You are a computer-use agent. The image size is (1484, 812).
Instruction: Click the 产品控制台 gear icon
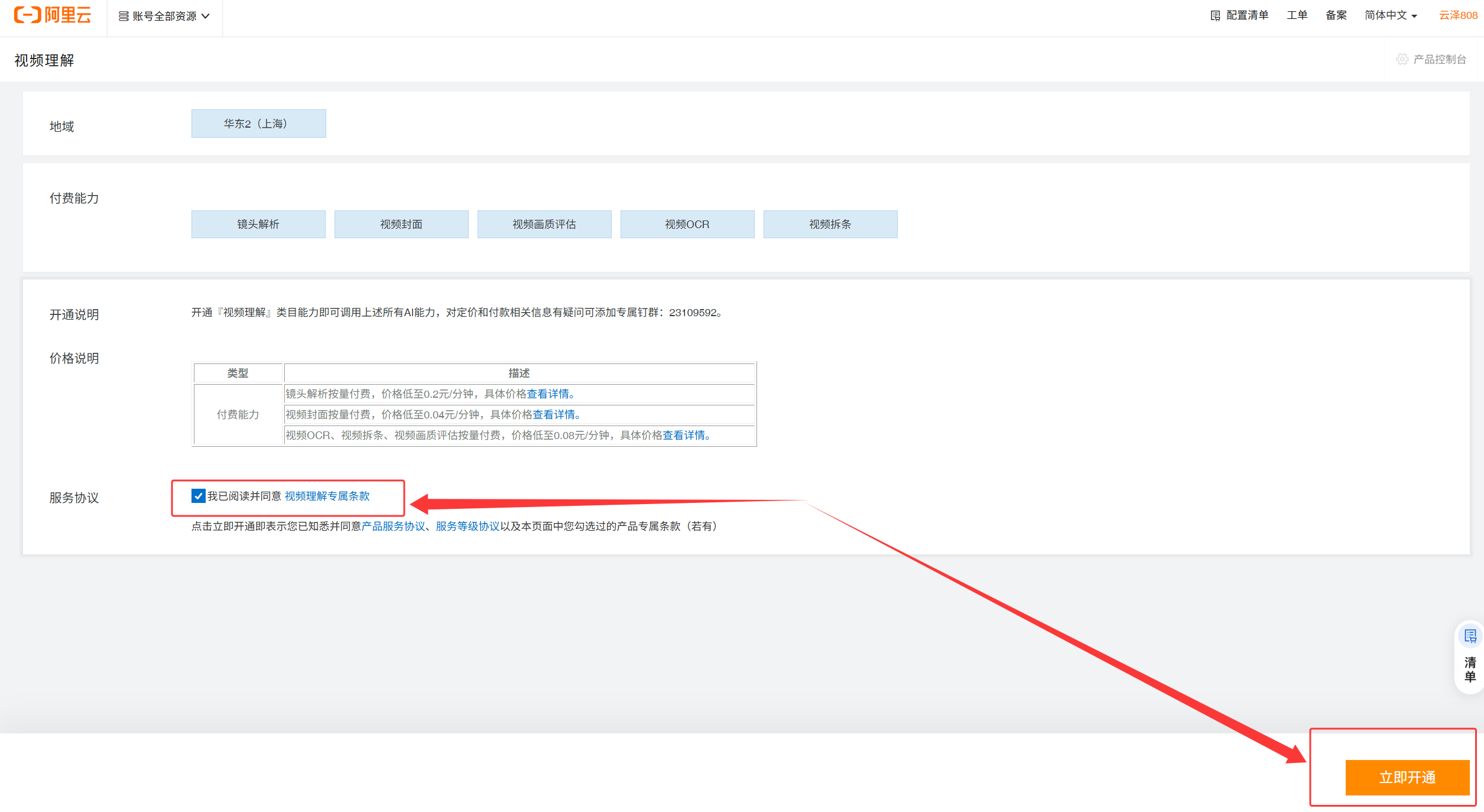[1402, 59]
